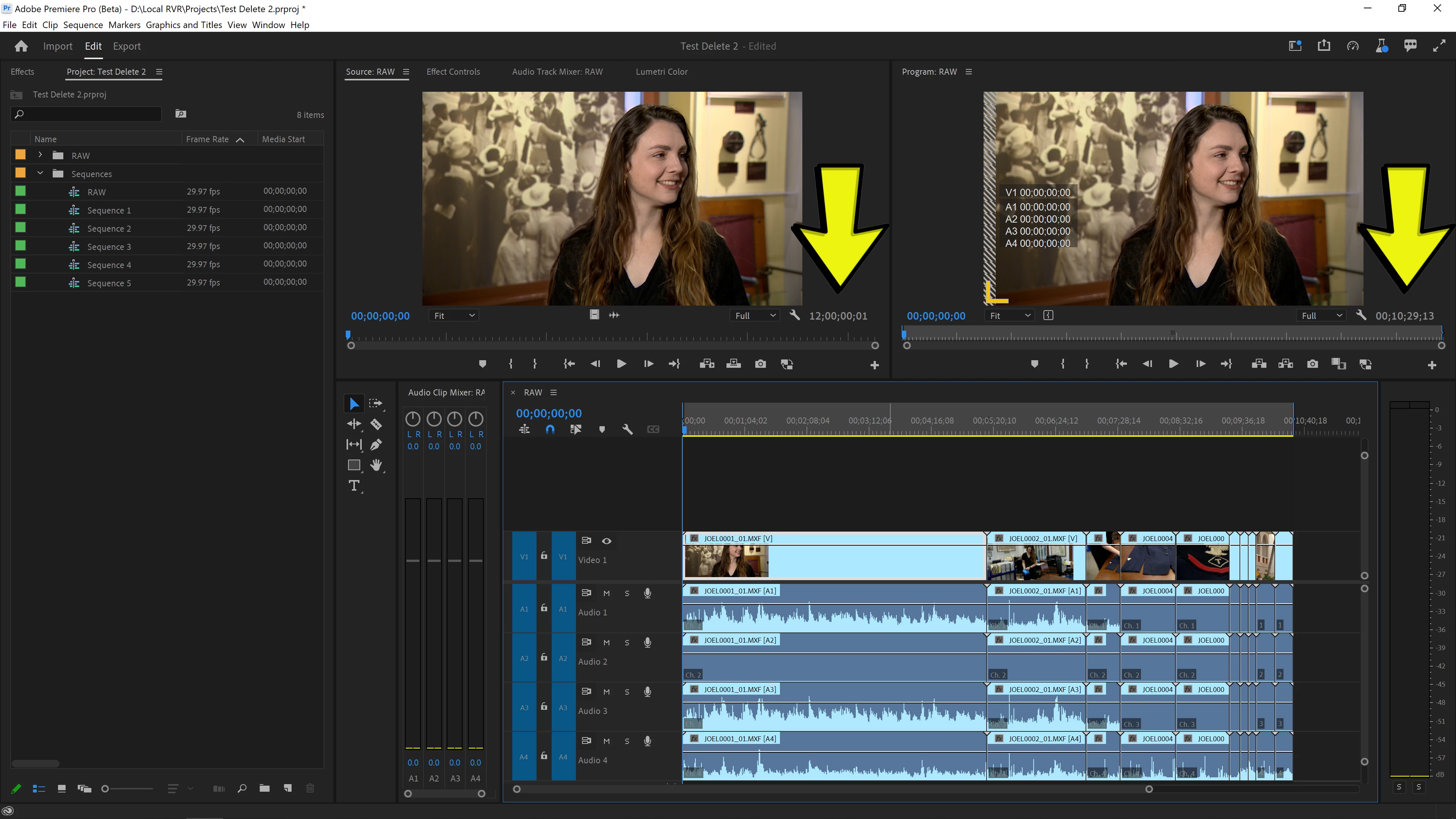Switch to the Export workspace
Screen dimensions: 1456x819
pyautogui.click(x=127, y=46)
